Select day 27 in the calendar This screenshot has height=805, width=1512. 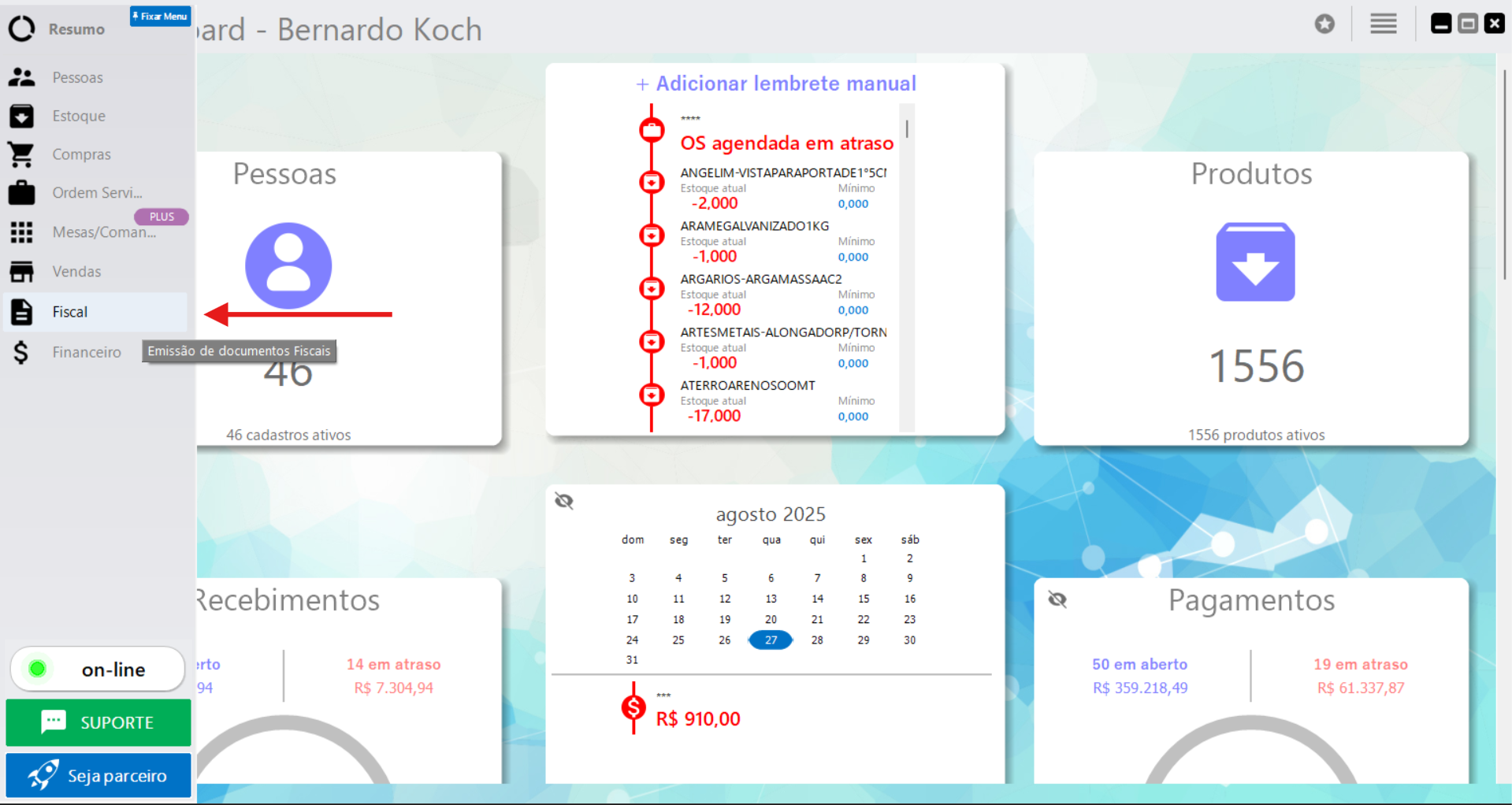(771, 640)
